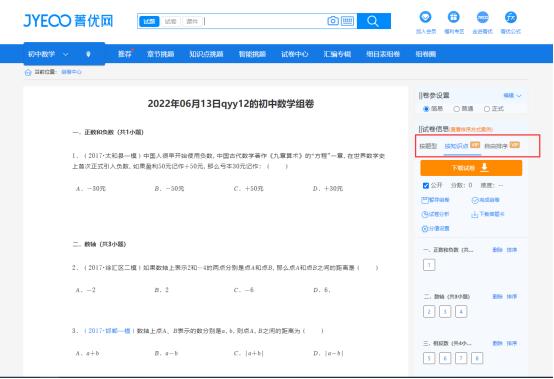Click 排序 for section 一 正数和负数

click(512, 250)
